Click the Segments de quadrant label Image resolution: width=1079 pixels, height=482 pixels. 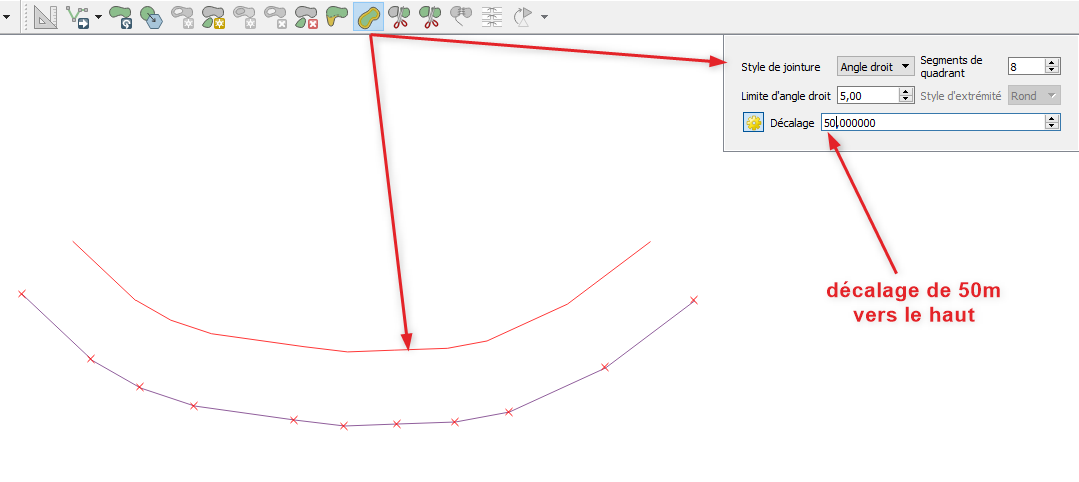point(953,67)
